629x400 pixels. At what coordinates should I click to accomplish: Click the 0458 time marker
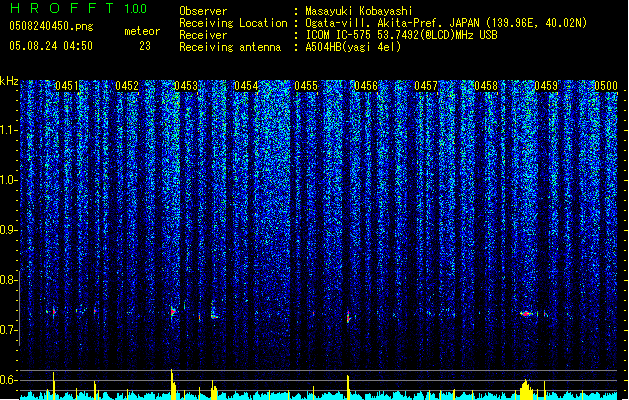pos(486,86)
